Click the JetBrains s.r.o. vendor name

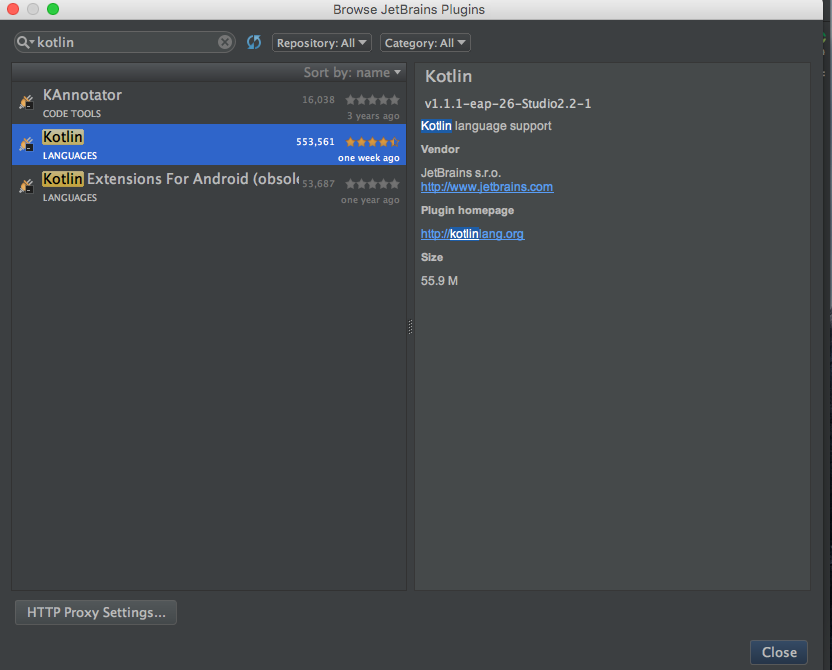pyautogui.click(x=461, y=173)
